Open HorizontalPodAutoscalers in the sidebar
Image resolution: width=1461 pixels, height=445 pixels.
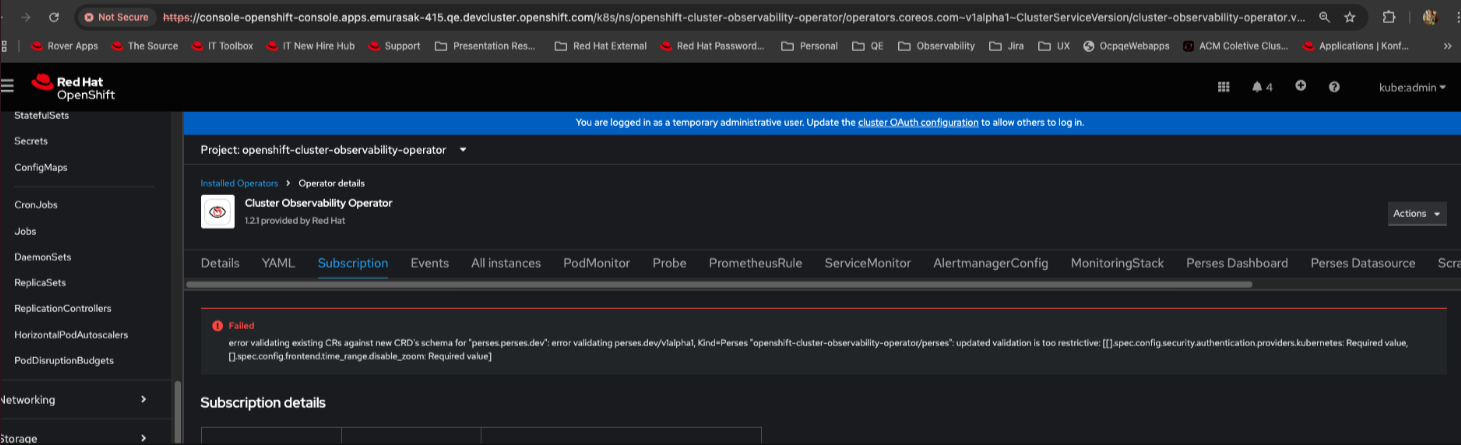(71, 334)
